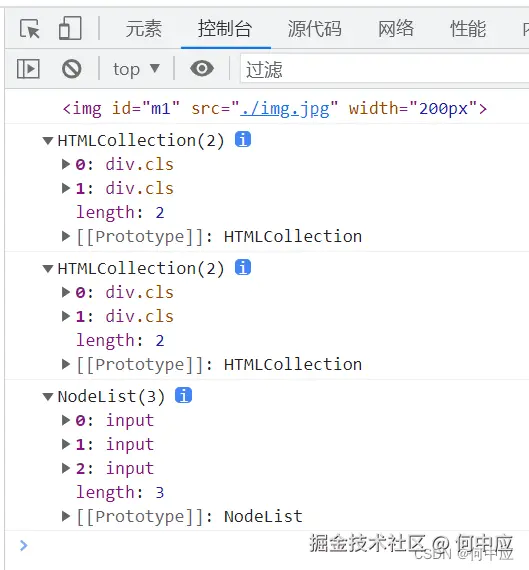Click the info icon beside second HTMLCollection(2)
The height and width of the screenshot is (570, 529).
243,267
